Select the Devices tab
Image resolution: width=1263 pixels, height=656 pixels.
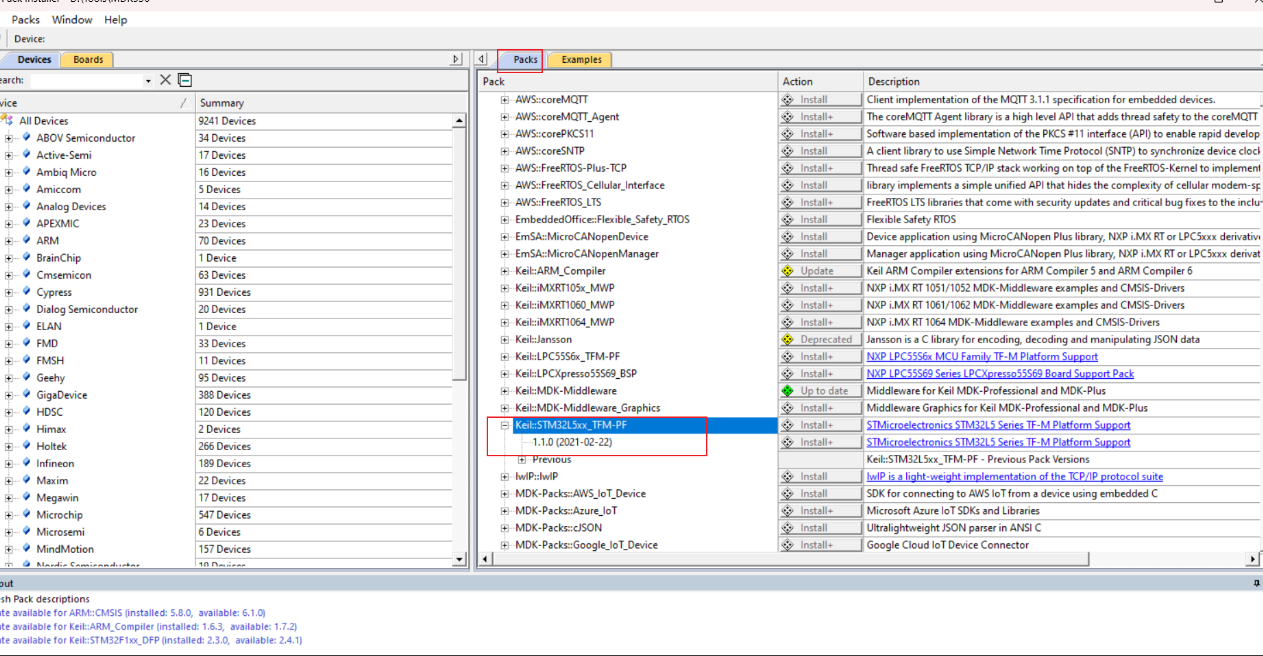point(34,60)
